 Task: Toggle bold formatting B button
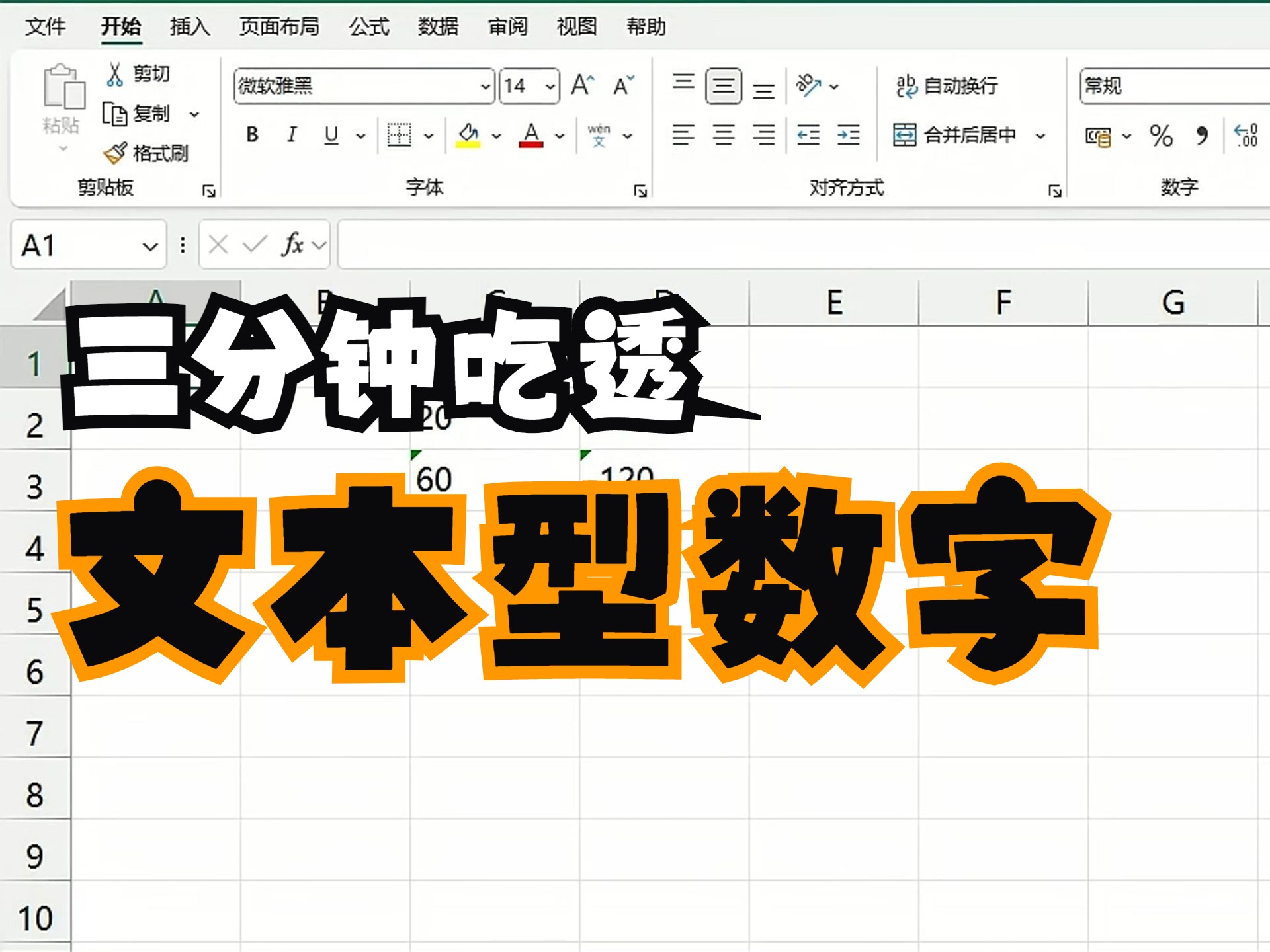[252, 135]
